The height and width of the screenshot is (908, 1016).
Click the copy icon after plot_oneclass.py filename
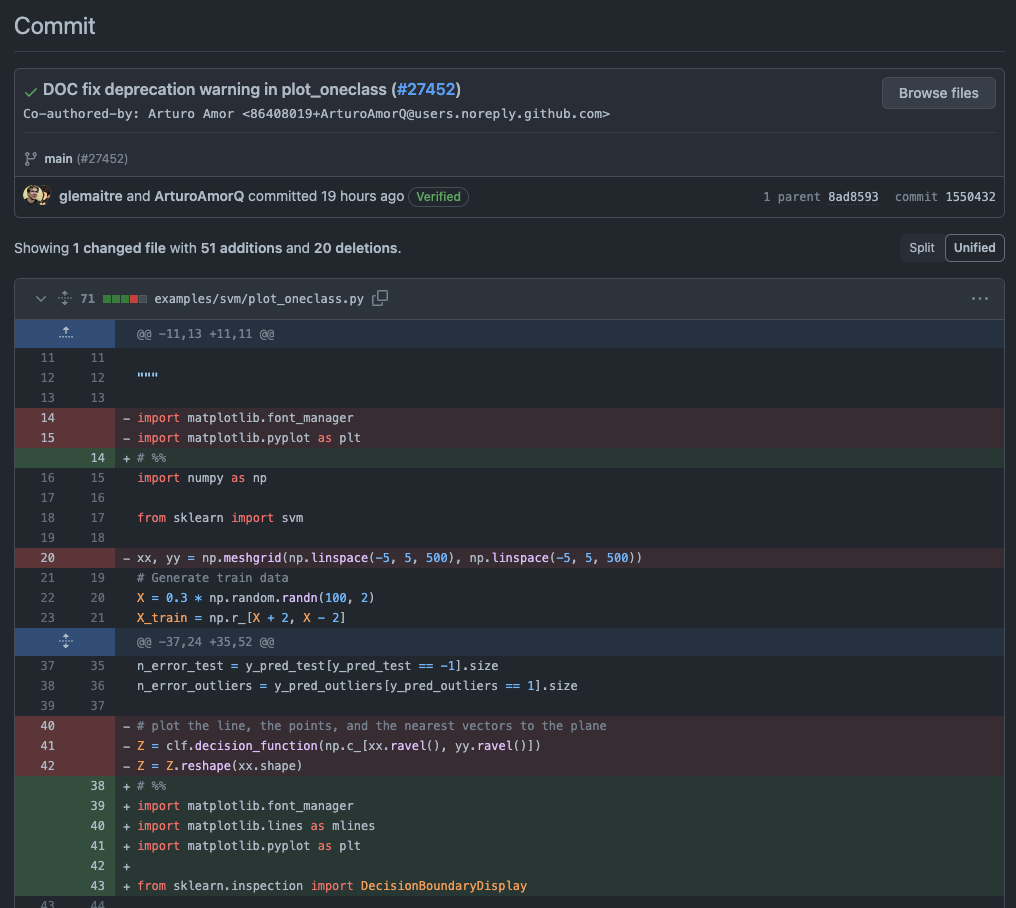click(x=380, y=297)
